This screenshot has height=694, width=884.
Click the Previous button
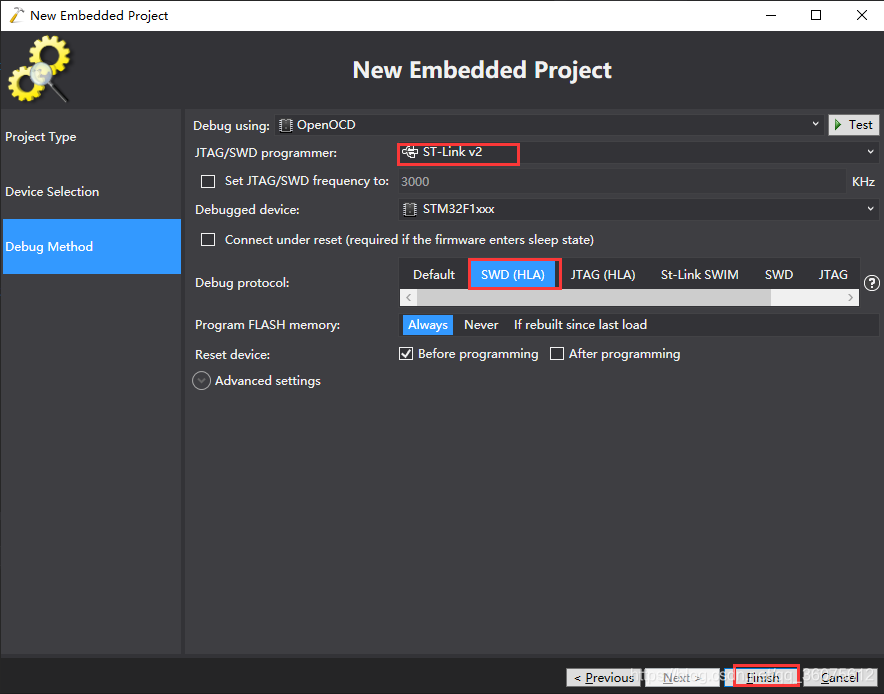(x=603, y=677)
